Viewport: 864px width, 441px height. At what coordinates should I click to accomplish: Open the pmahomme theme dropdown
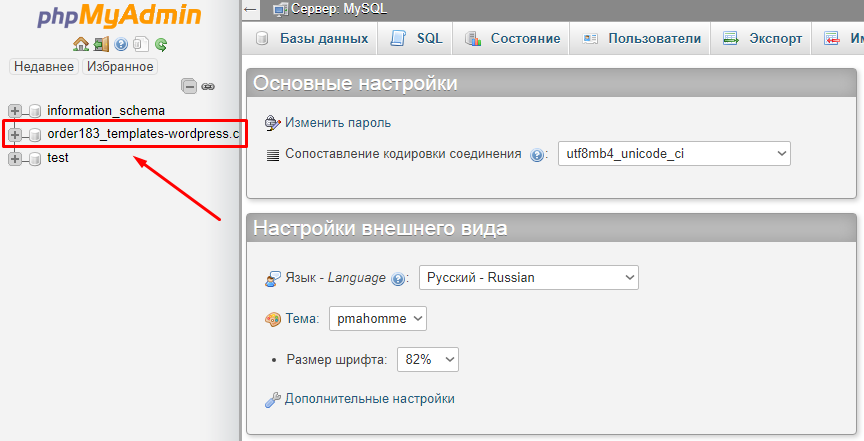click(377, 319)
